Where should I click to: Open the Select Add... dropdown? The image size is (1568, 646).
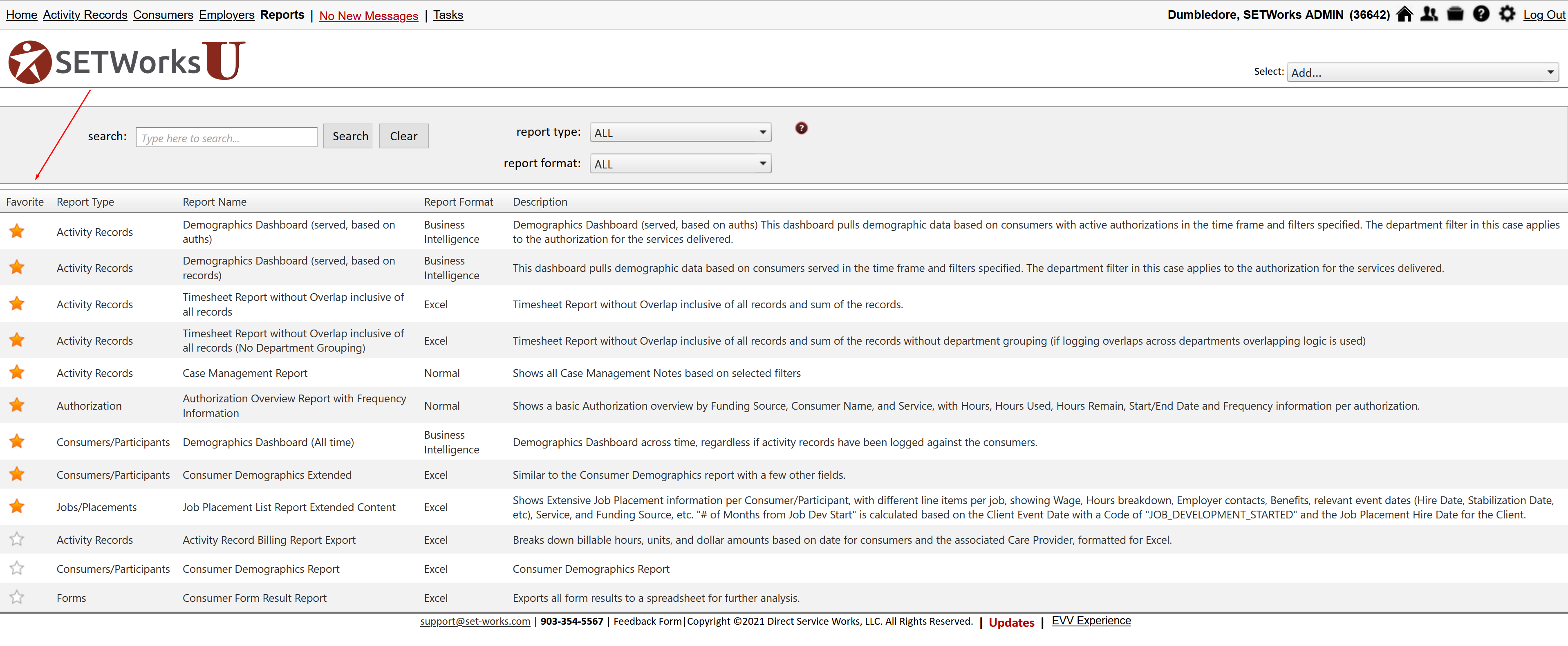(1421, 72)
